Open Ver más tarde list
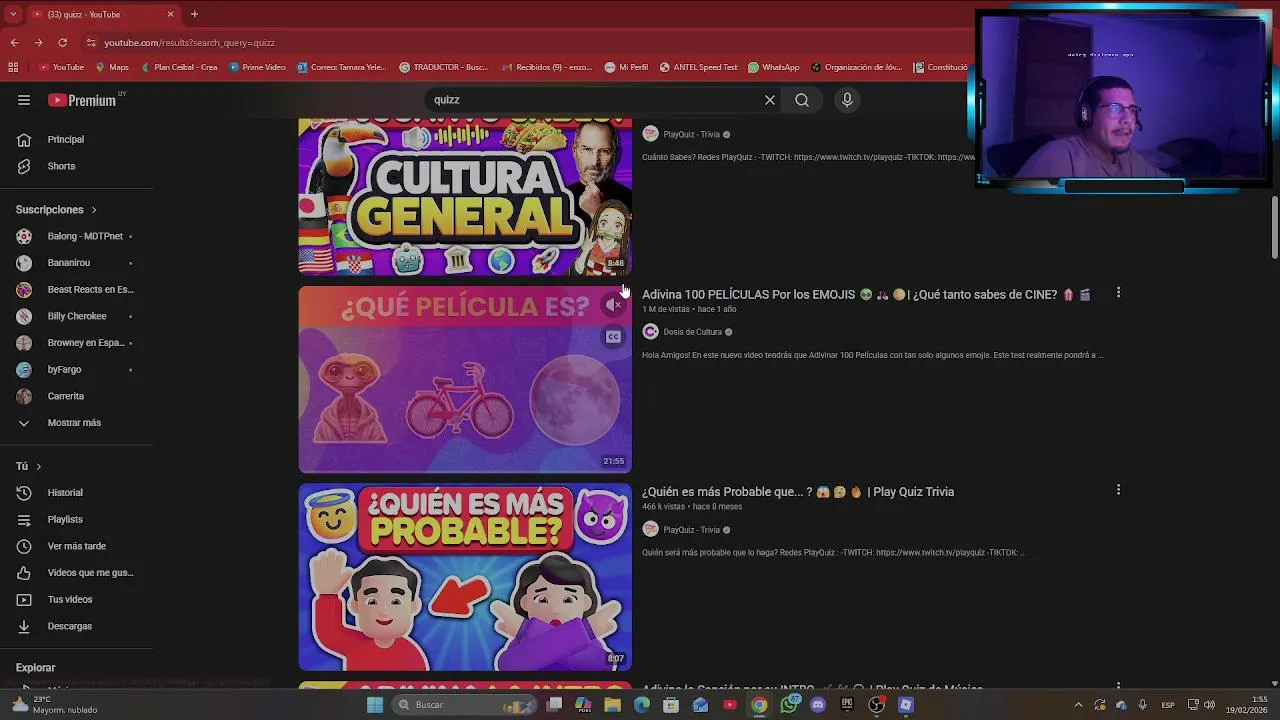The width and height of the screenshot is (1280, 720). coord(77,546)
